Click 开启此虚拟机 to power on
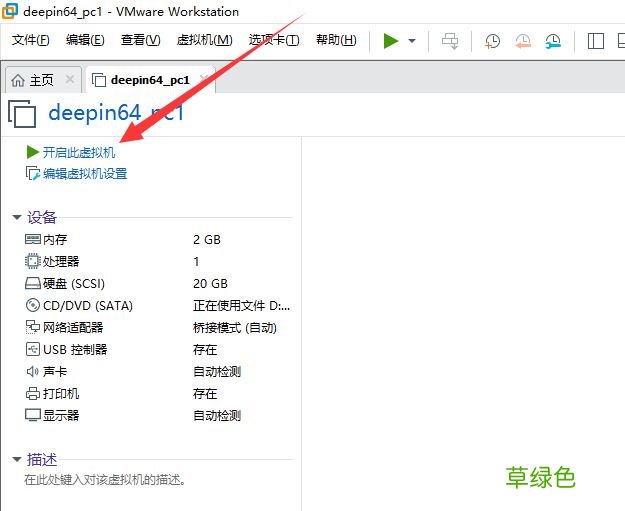The width and height of the screenshot is (625, 511). tap(79, 152)
